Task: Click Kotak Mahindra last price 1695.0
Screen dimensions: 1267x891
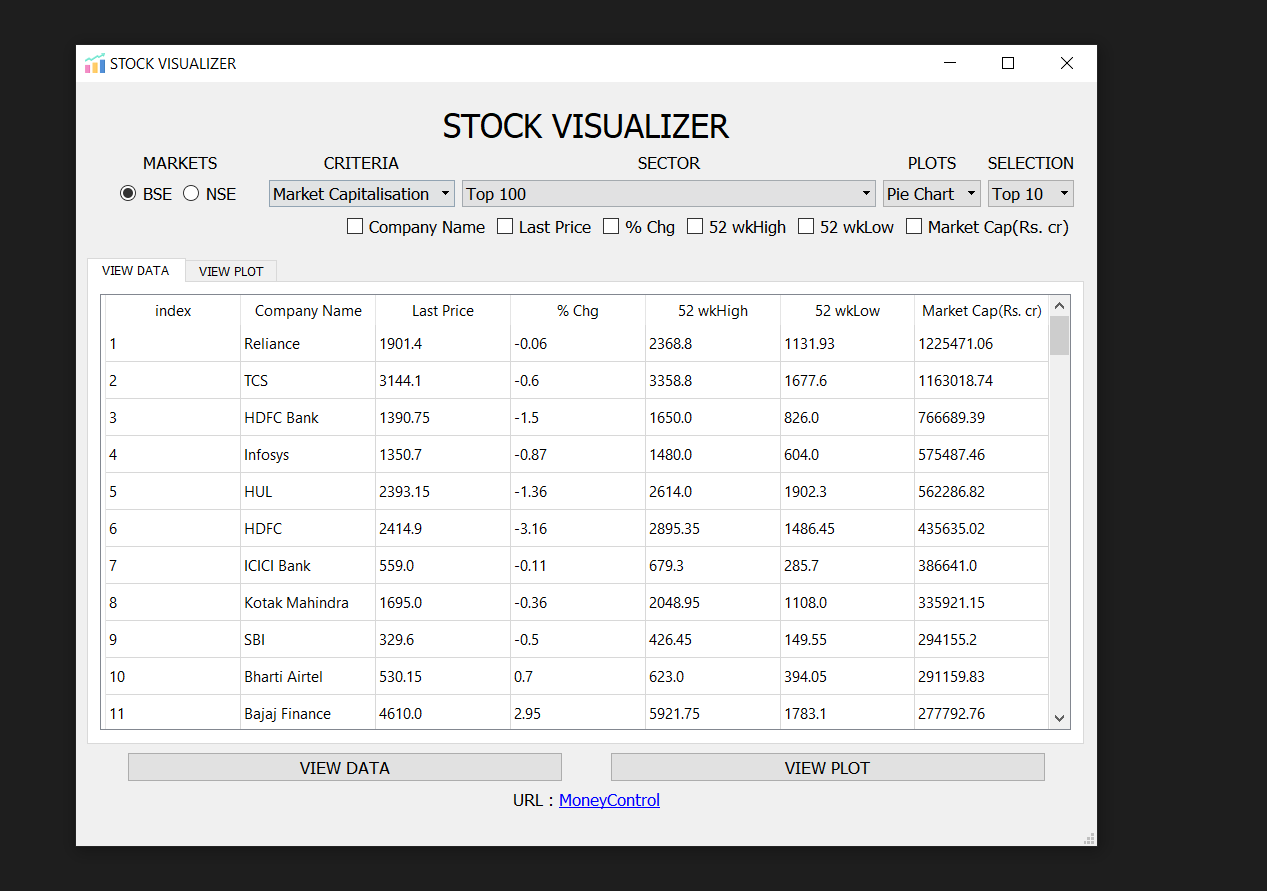Action: [x=443, y=603]
